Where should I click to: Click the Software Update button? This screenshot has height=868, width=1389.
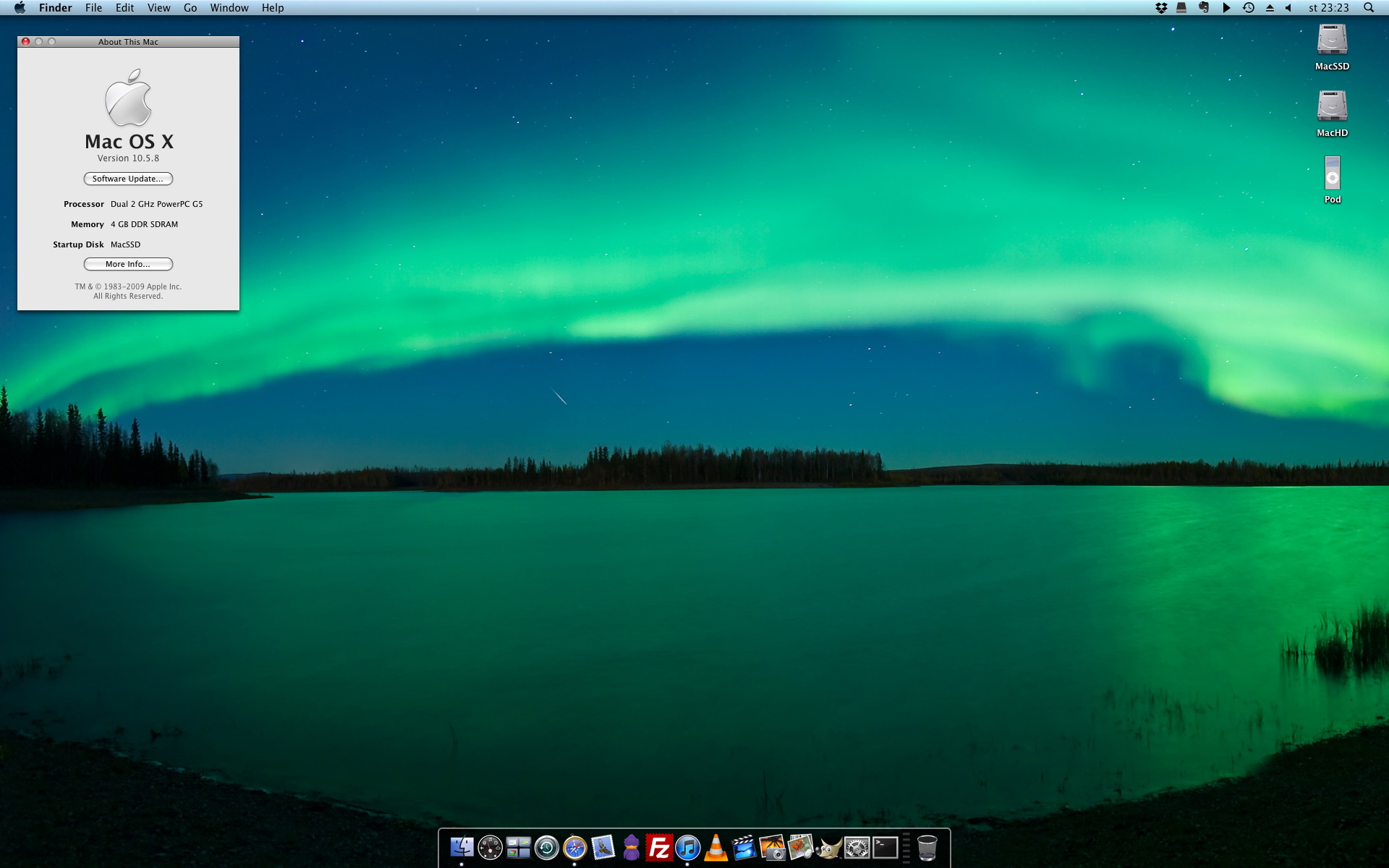pyautogui.click(x=128, y=179)
